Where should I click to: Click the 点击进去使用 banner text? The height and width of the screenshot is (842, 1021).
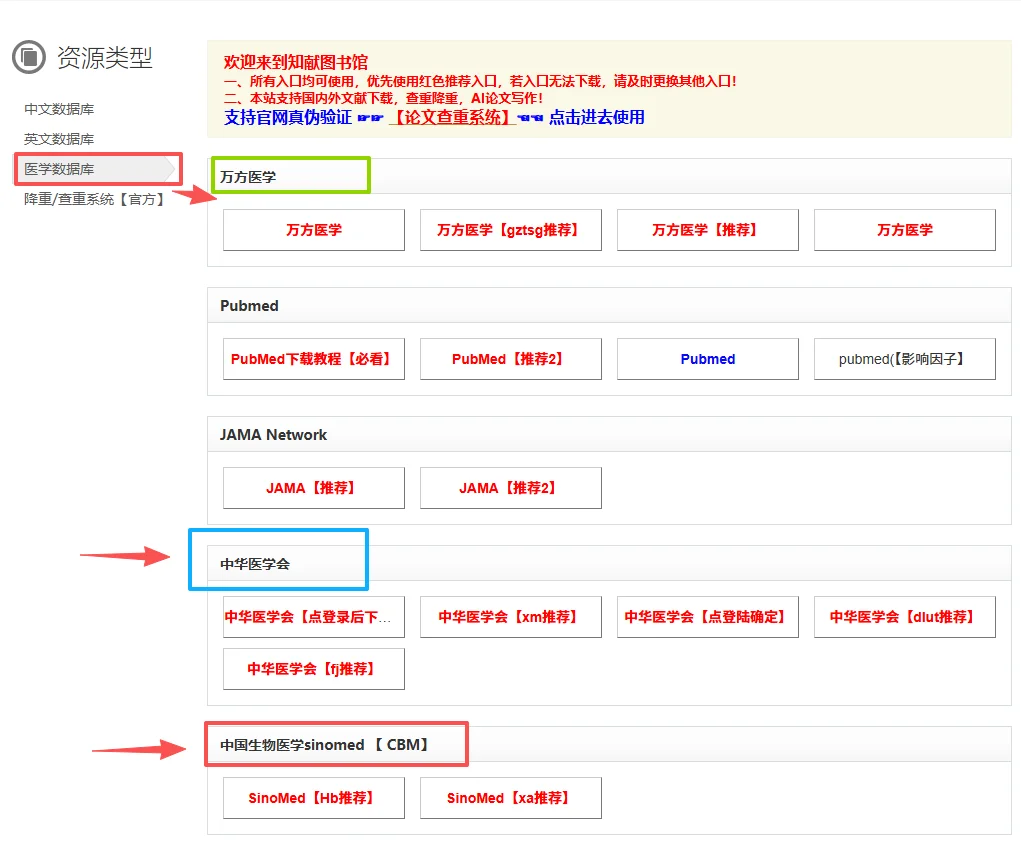(x=596, y=117)
